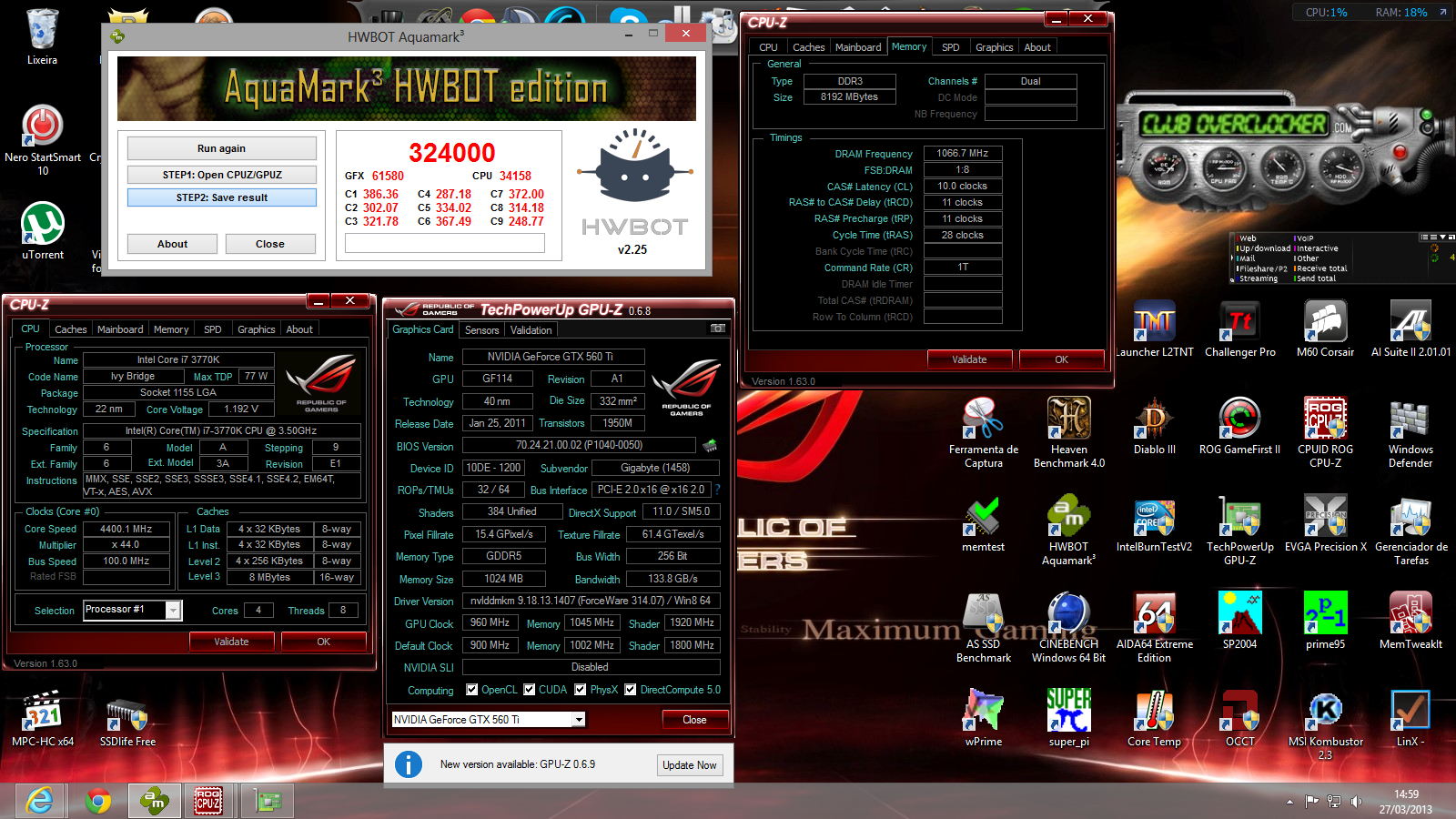Screen dimensions: 1456x819
Task: Open wPrime desktop icon
Action: [984, 718]
